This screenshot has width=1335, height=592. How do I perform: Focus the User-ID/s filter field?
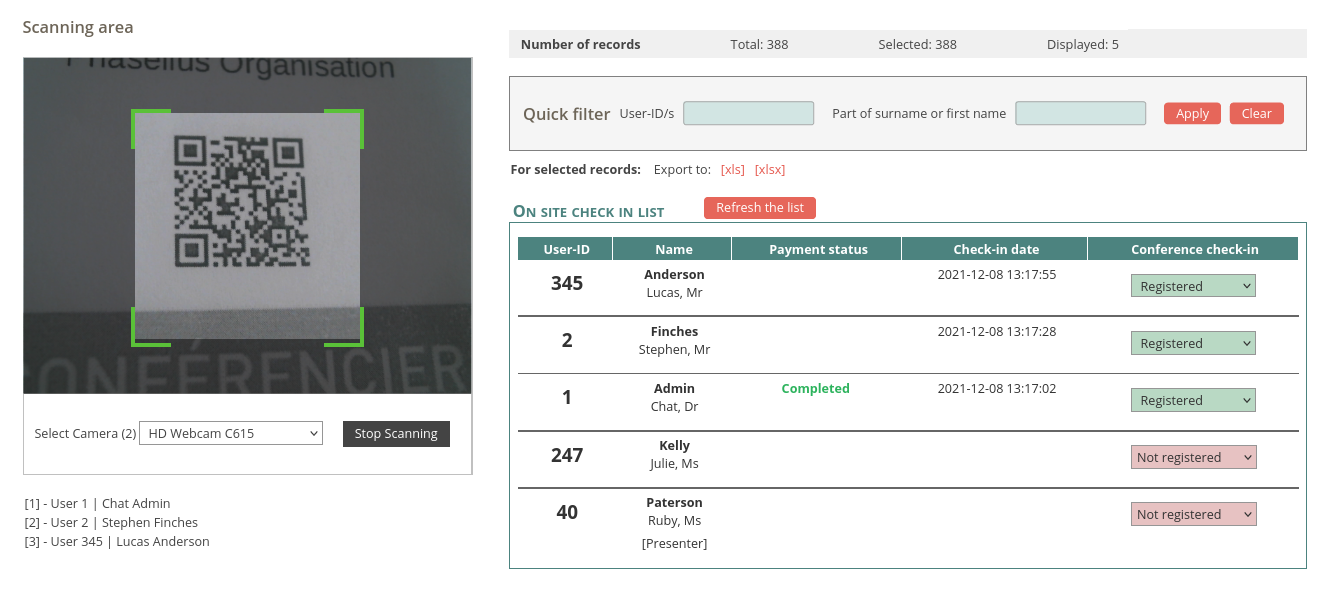click(x=748, y=113)
